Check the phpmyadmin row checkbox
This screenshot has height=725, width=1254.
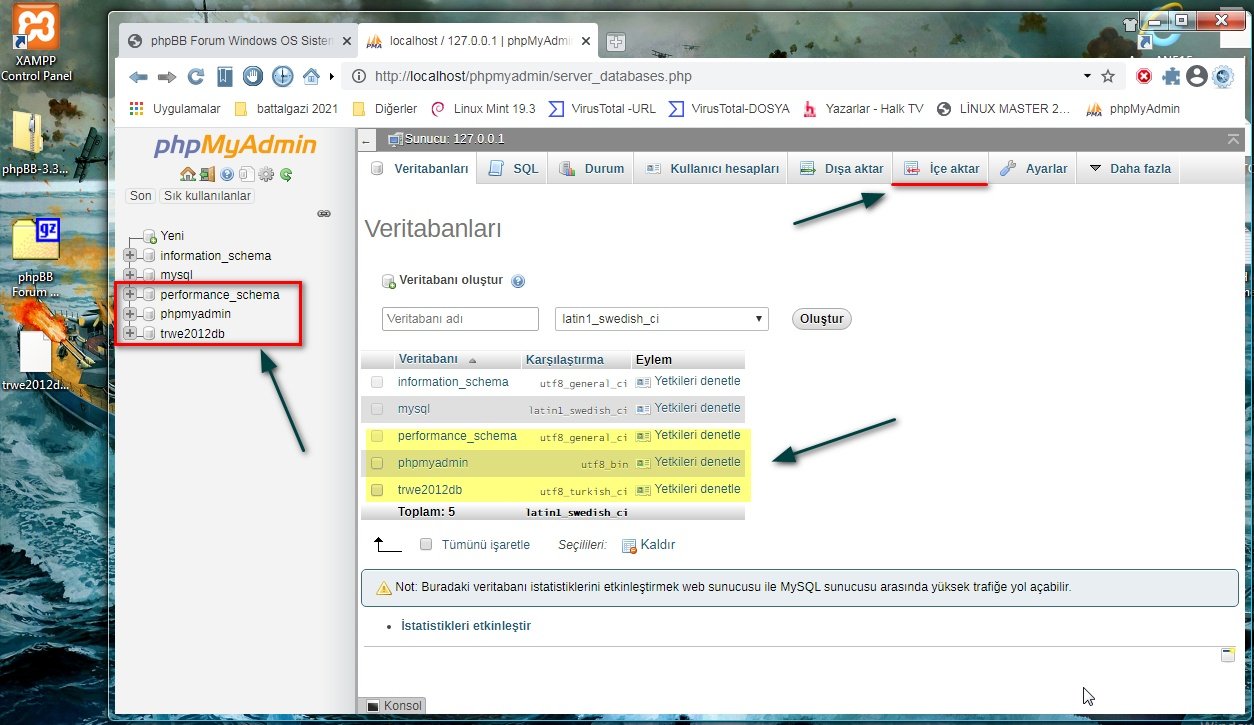coord(377,463)
